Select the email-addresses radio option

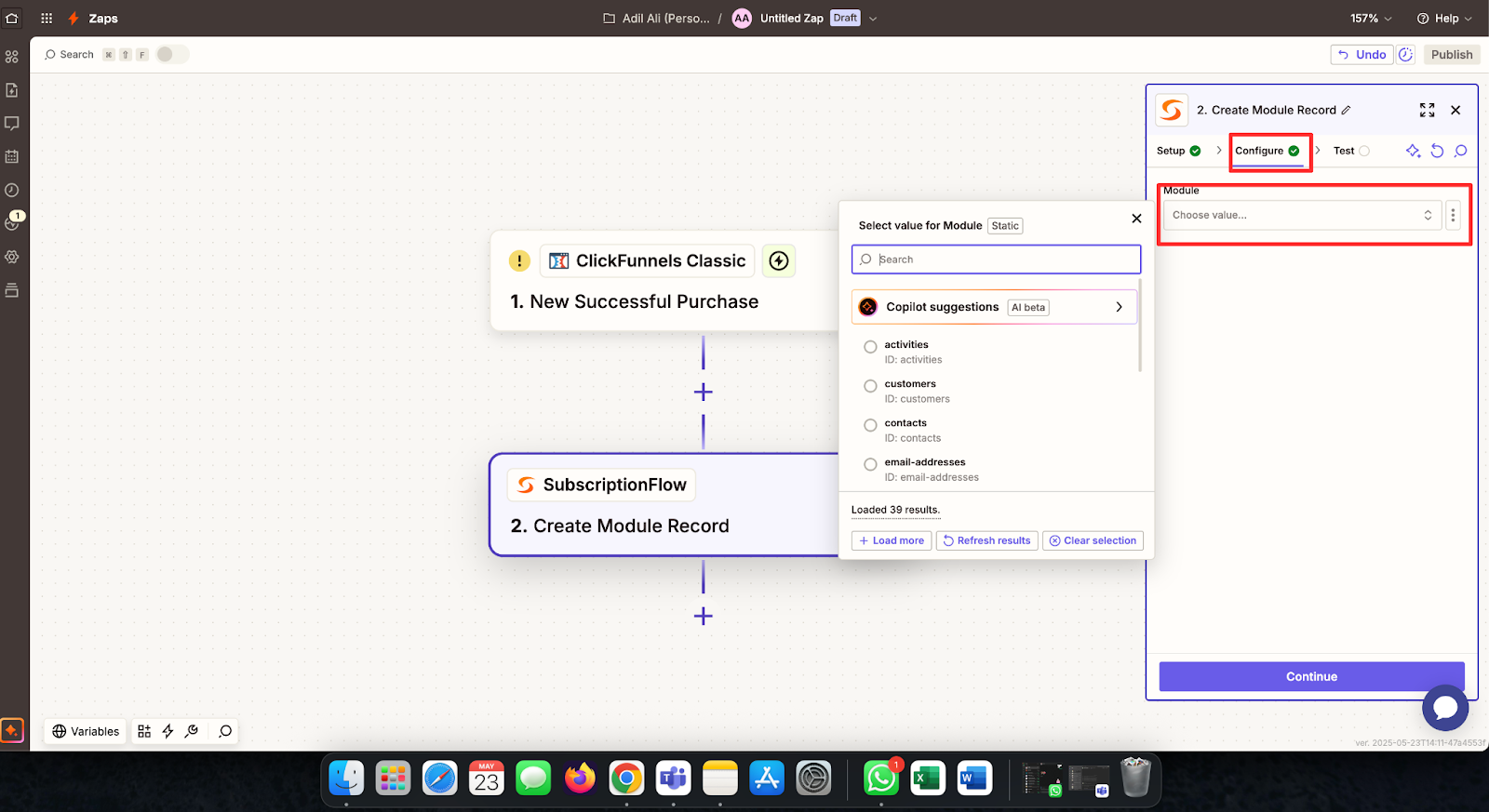pyautogui.click(x=870, y=464)
